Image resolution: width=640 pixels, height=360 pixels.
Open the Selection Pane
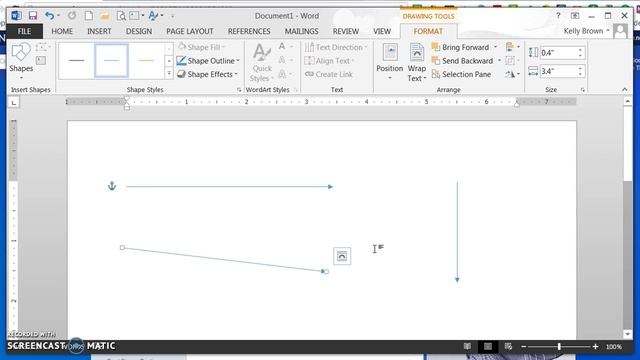462,74
